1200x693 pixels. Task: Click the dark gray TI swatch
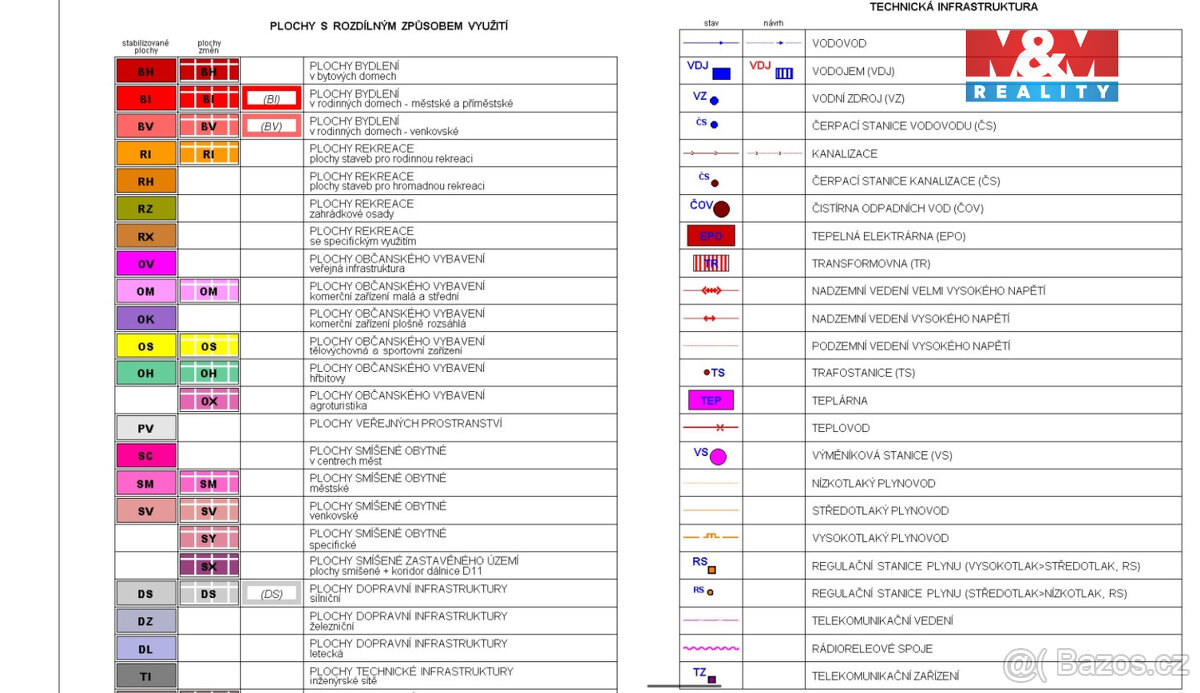click(x=146, y=676)
